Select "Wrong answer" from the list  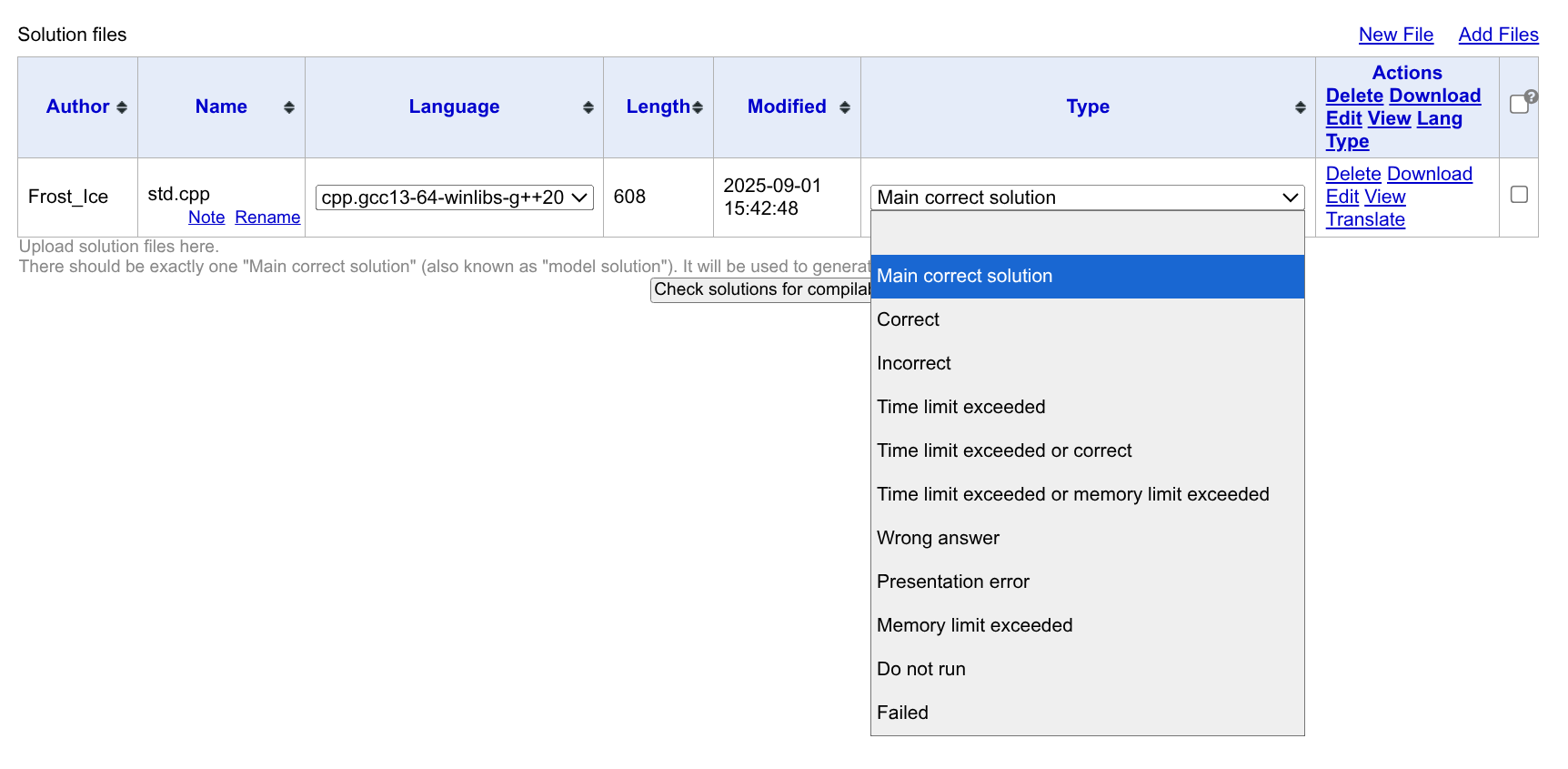pyautogui.click(x=938, y=538)
